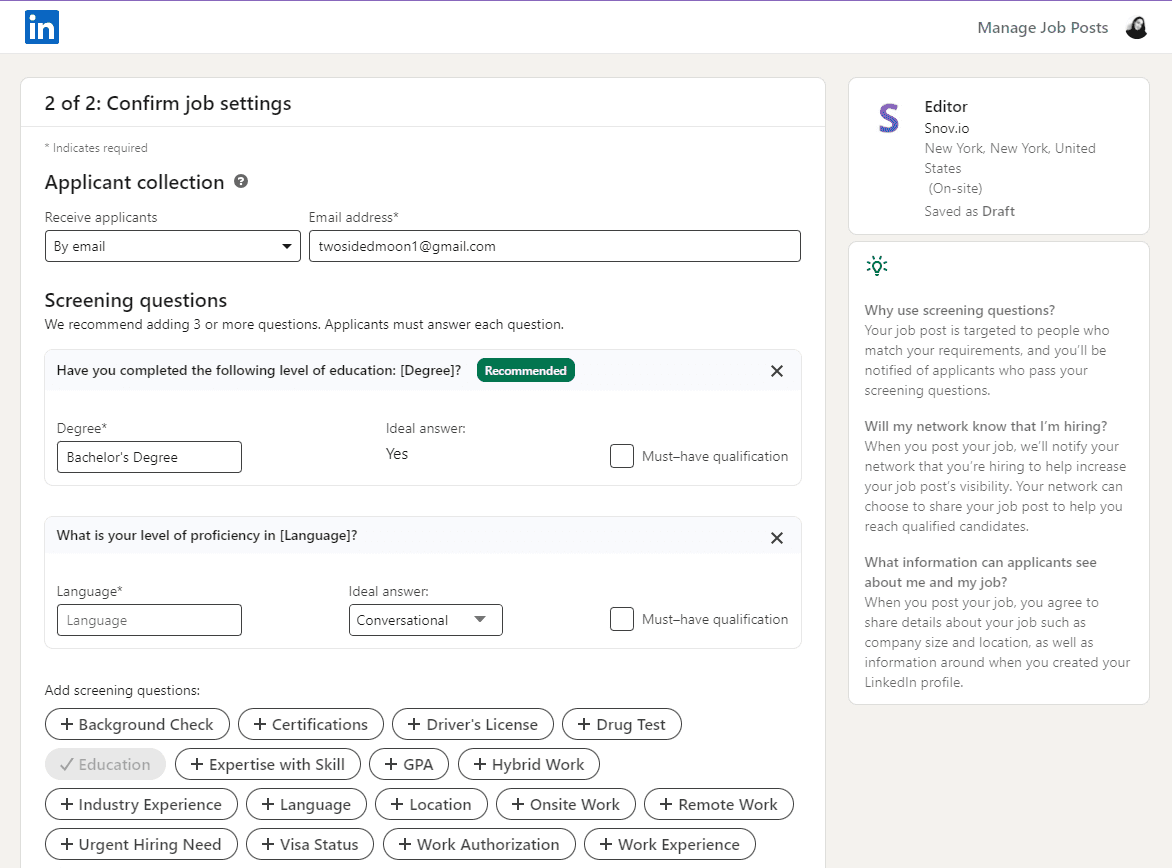
Task: Expand the Conversational ideal answer dropdown
Action: click(425, 620)
